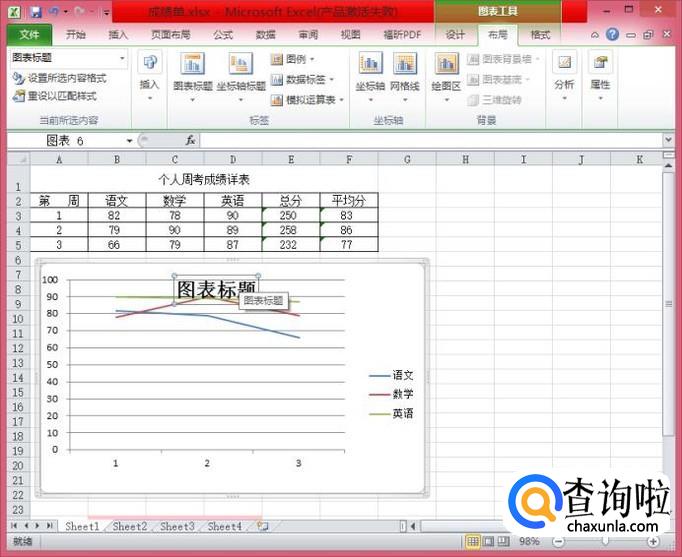Image resolution: width=682 pixels, height=557 pixels.
Task: Click the 总分 header cell
Action: click(x=291, y=200)
